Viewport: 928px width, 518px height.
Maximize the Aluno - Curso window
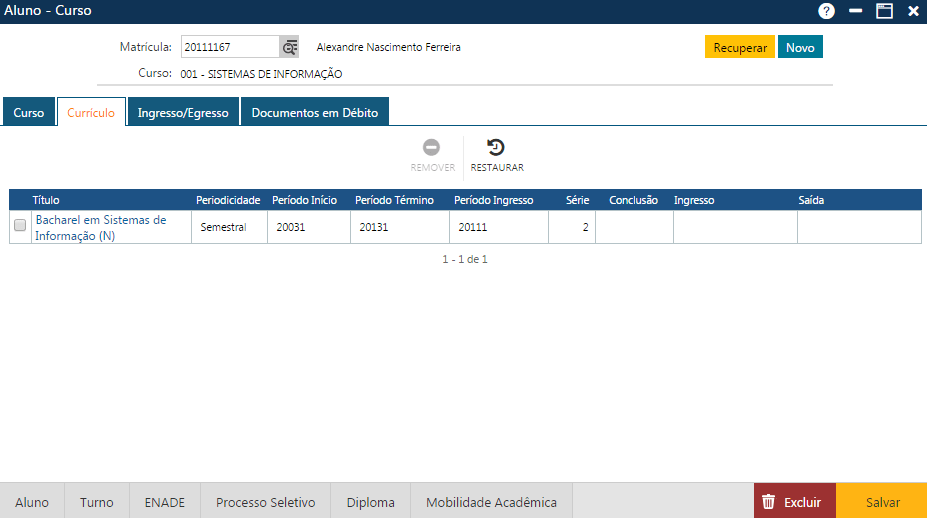click(x=884, y=11)
